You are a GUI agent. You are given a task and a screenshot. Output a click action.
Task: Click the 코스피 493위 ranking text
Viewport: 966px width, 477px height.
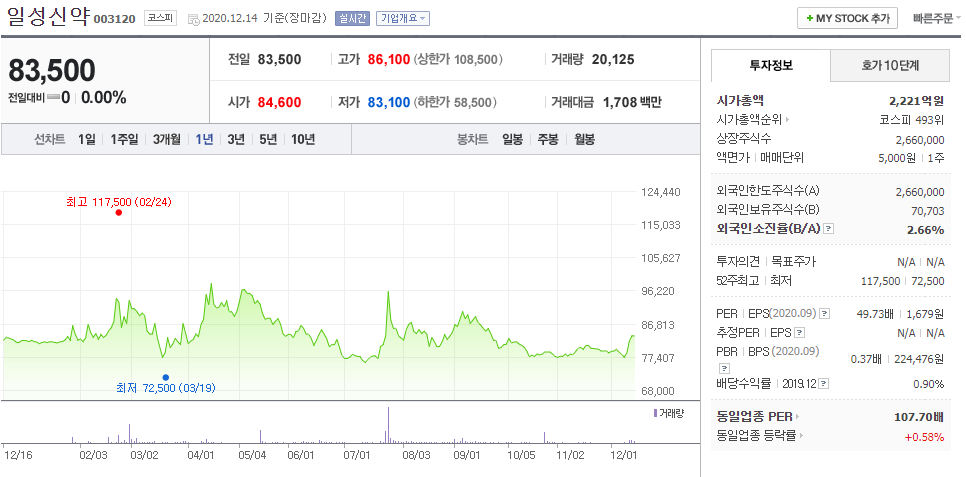[912, 120]
